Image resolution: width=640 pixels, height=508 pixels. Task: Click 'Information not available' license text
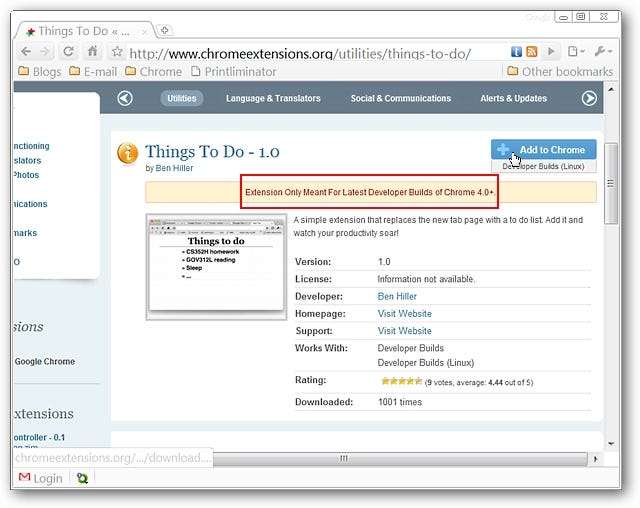(426, 279)
